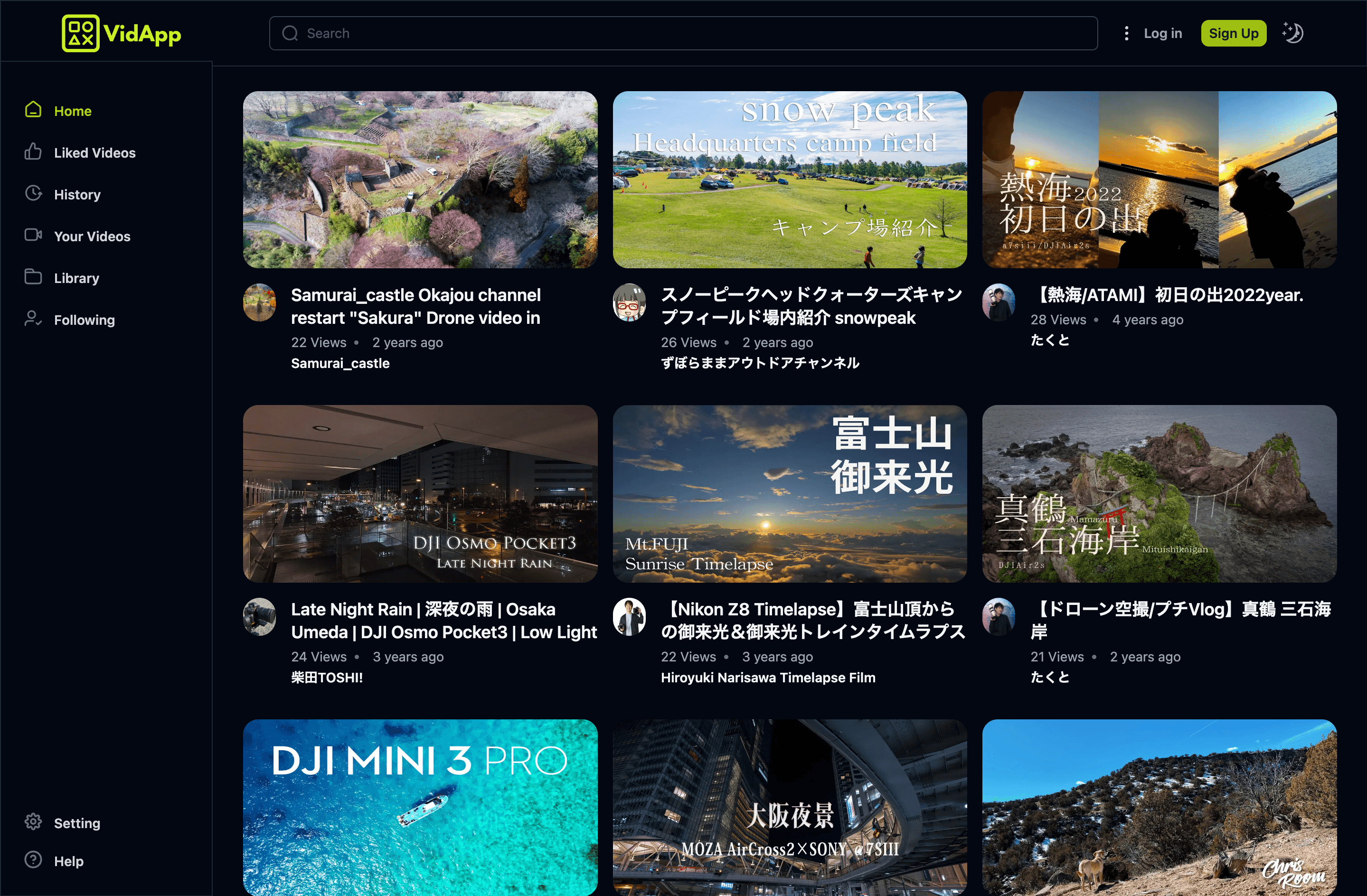Click the History clock icon
The image size is (1367, 896).
[x=33, y=193]
